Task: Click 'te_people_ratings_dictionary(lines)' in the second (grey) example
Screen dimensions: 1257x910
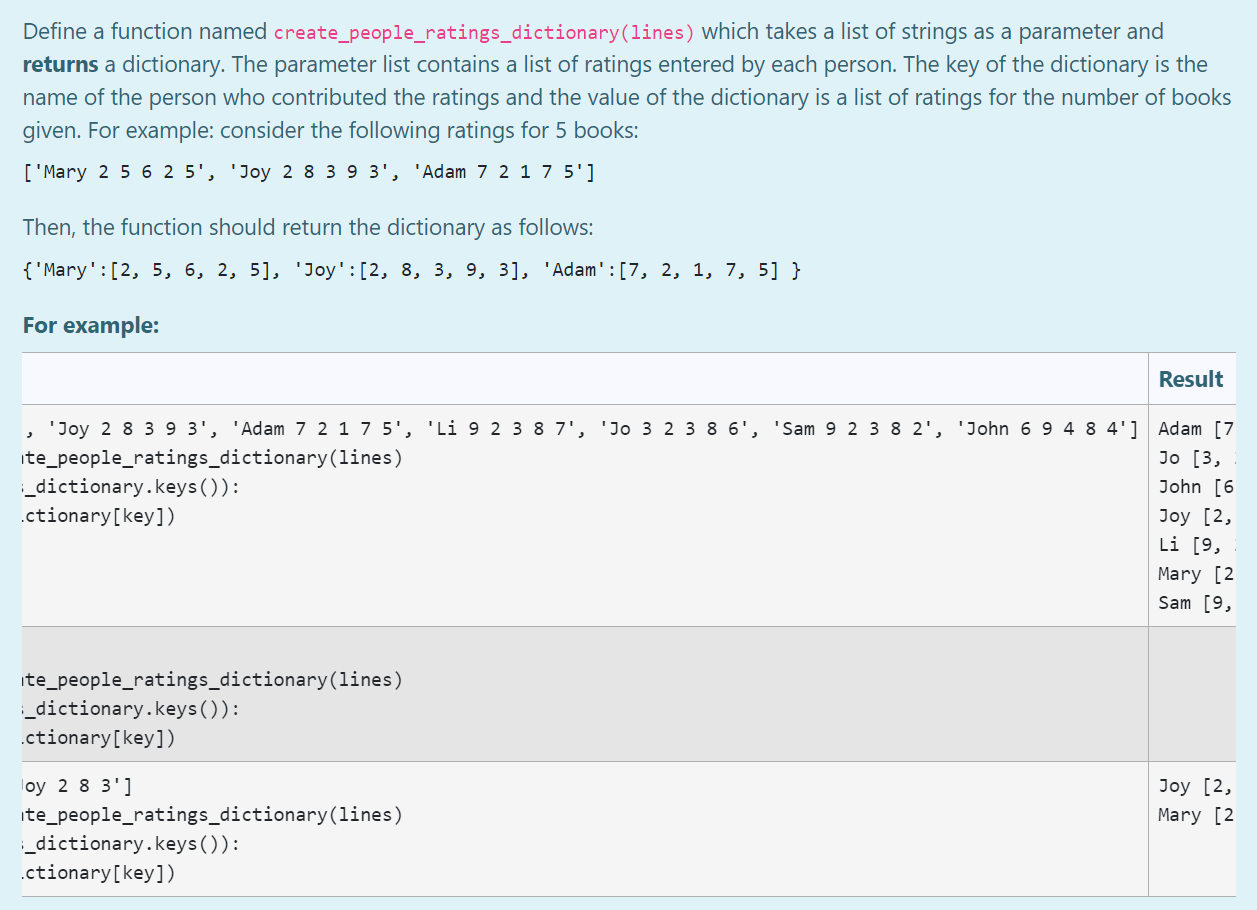Action: [x=212, y=680]
